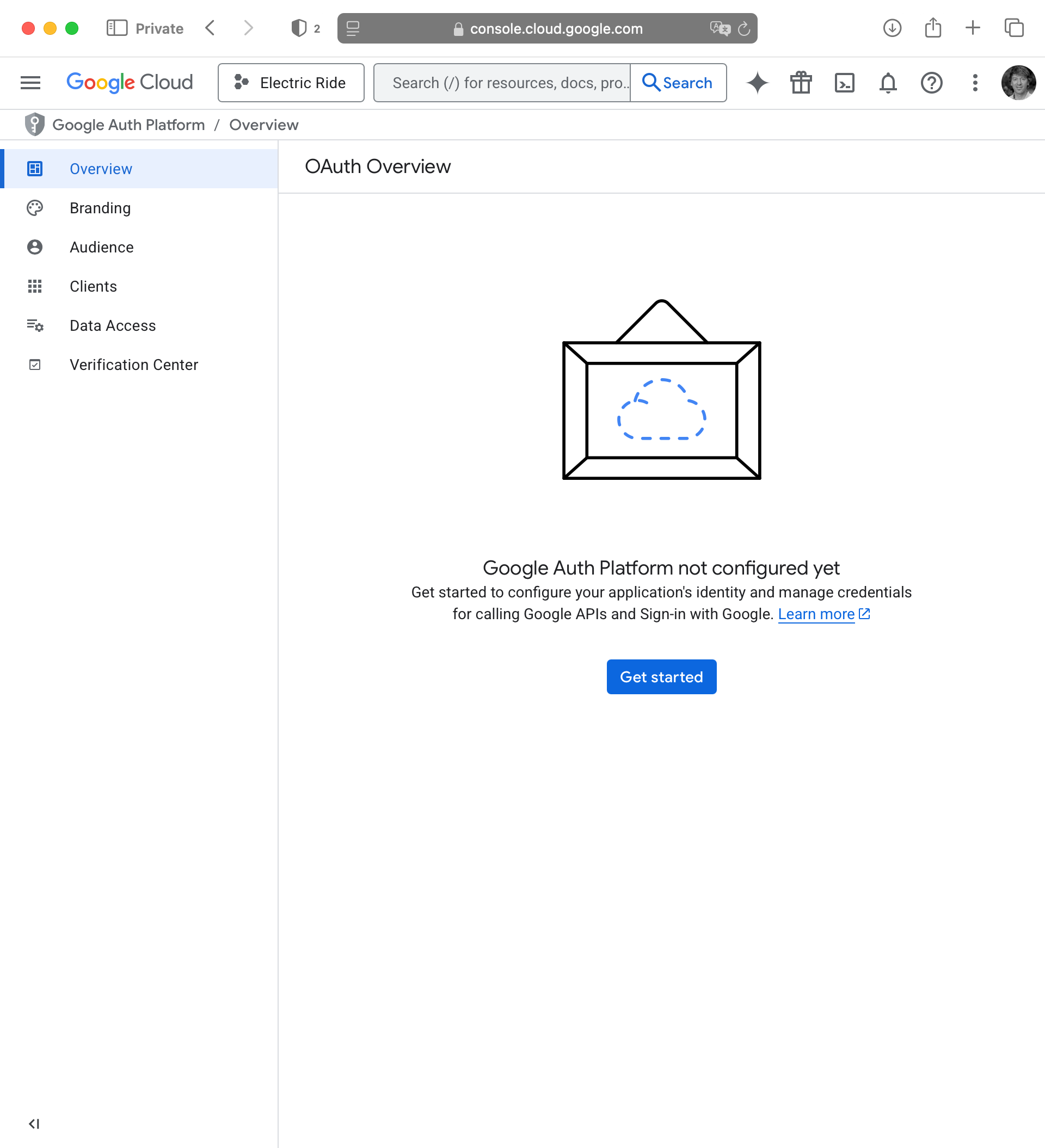
Task: Click the Google Auth Platform shield icon
Action: 35,125
